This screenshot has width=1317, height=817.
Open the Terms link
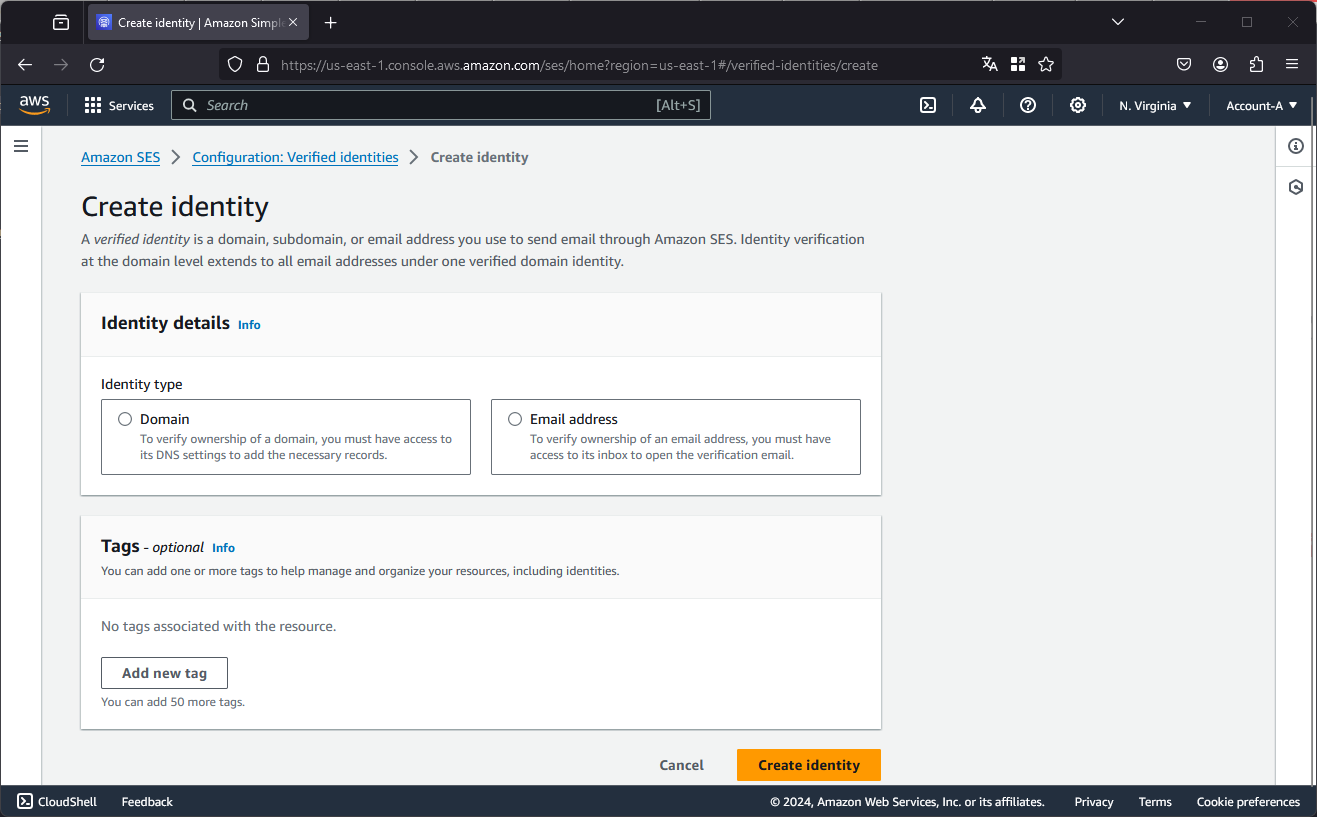tap(1155, 802)
